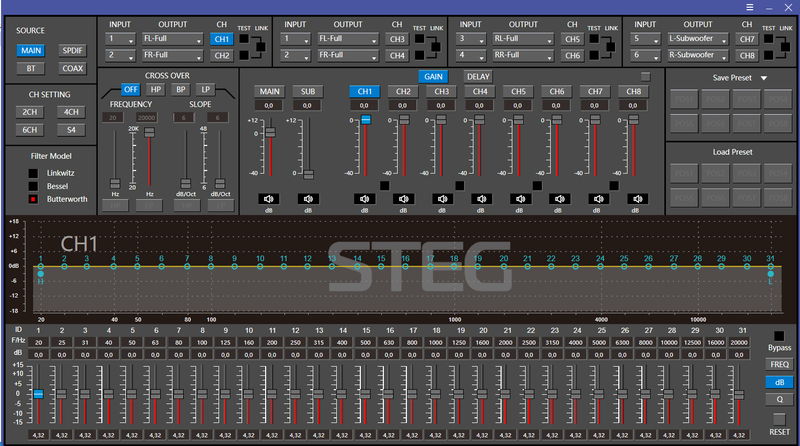Click the EQ band 1 slider handle

(x=38, y=394)
